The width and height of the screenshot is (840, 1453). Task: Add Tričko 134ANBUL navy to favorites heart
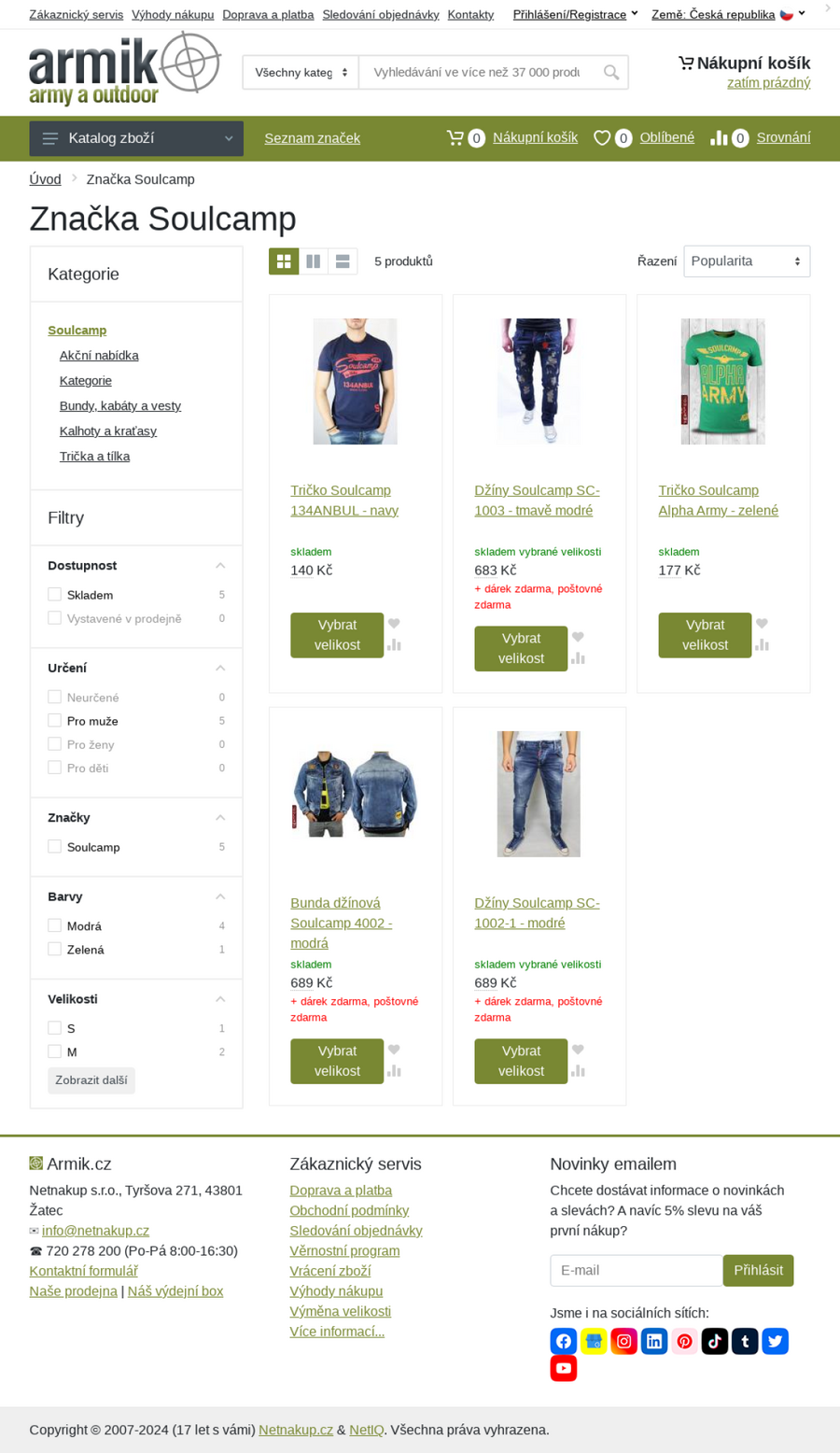click(394, 624)
